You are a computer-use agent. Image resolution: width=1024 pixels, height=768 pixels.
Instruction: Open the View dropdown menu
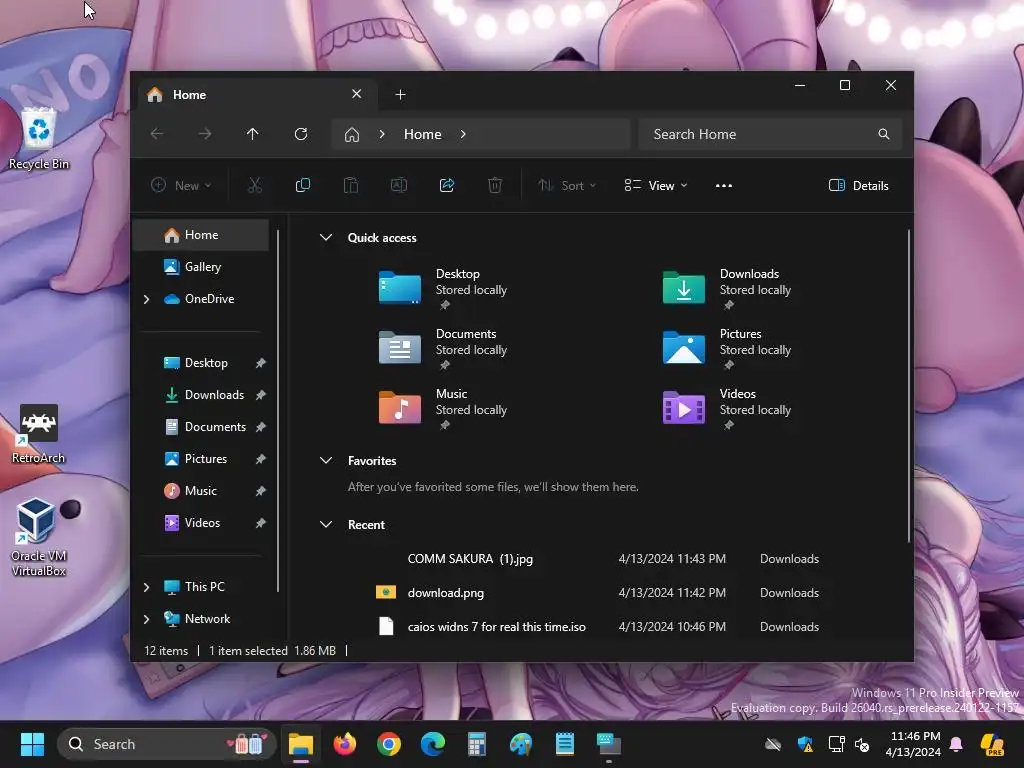[656, 185]
